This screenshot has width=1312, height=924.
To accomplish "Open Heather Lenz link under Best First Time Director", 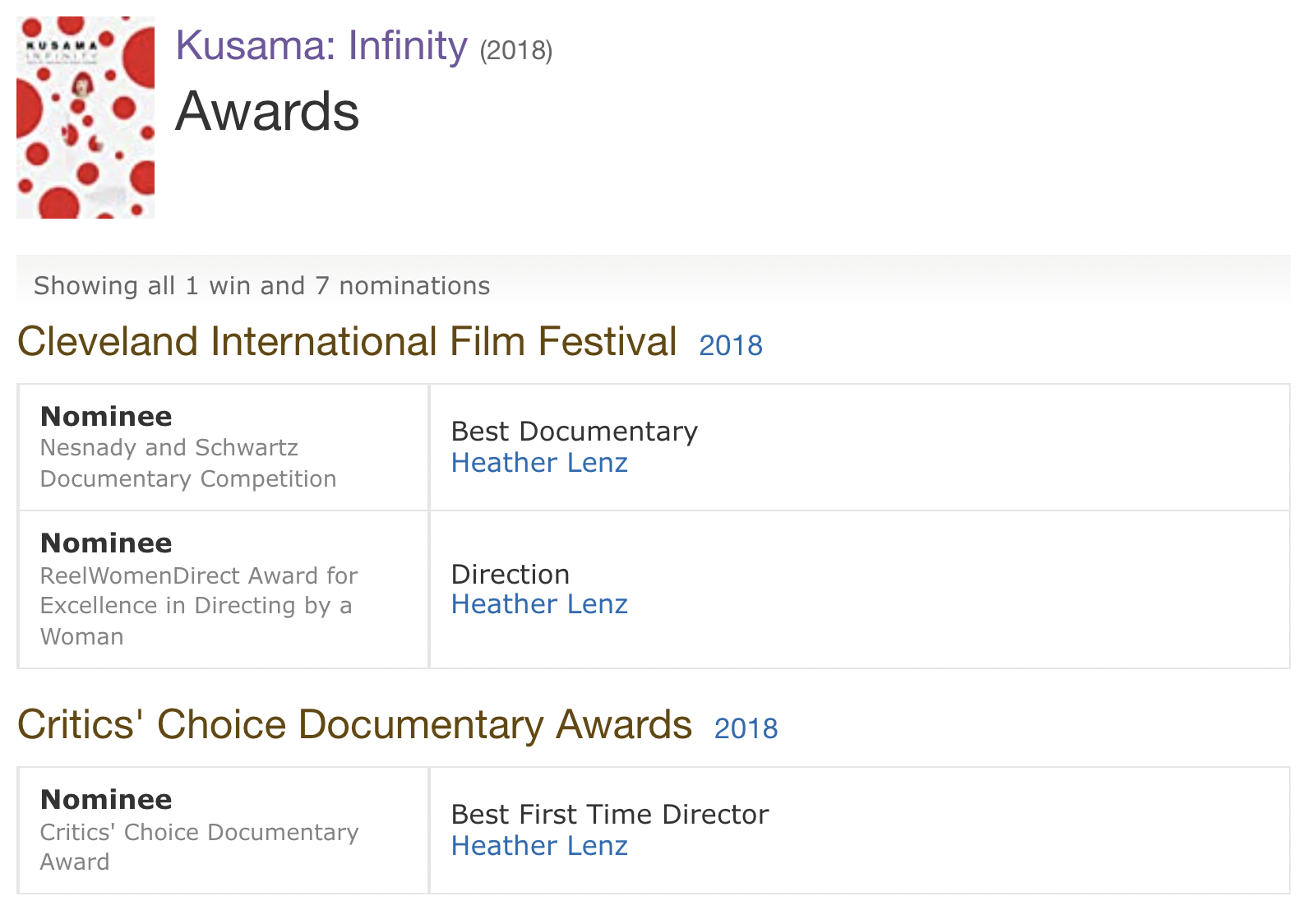I will pyautogui.click(x=539, y=846).
